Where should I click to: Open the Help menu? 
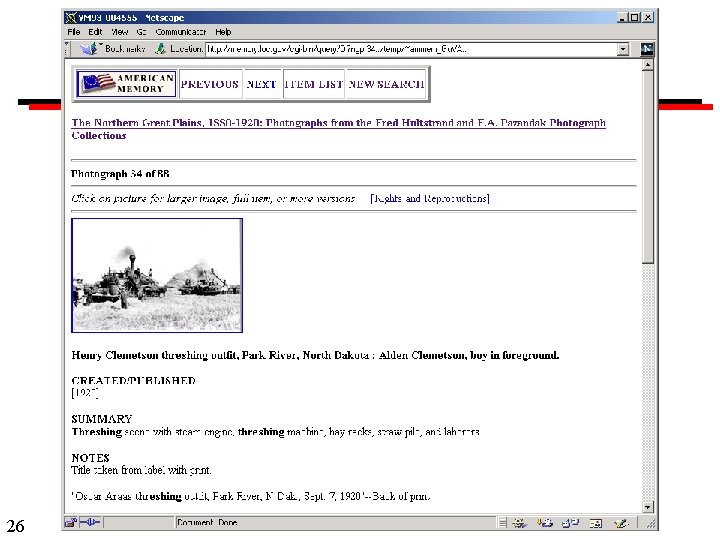(223, 32)
